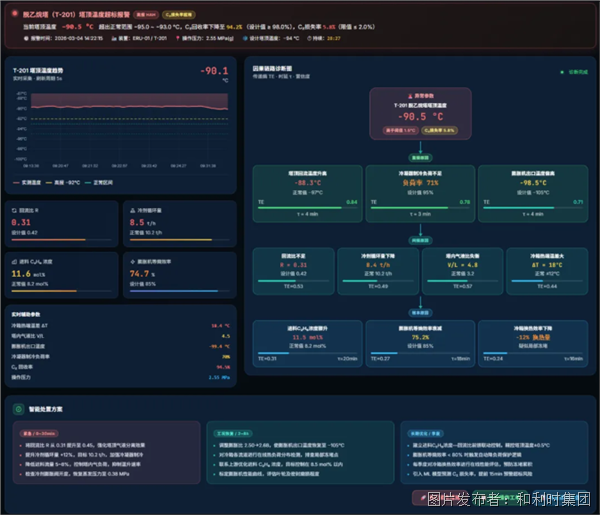Expand the R = 0.31 reflux cause node
The image size is (600, 515).
coord(293,271)
